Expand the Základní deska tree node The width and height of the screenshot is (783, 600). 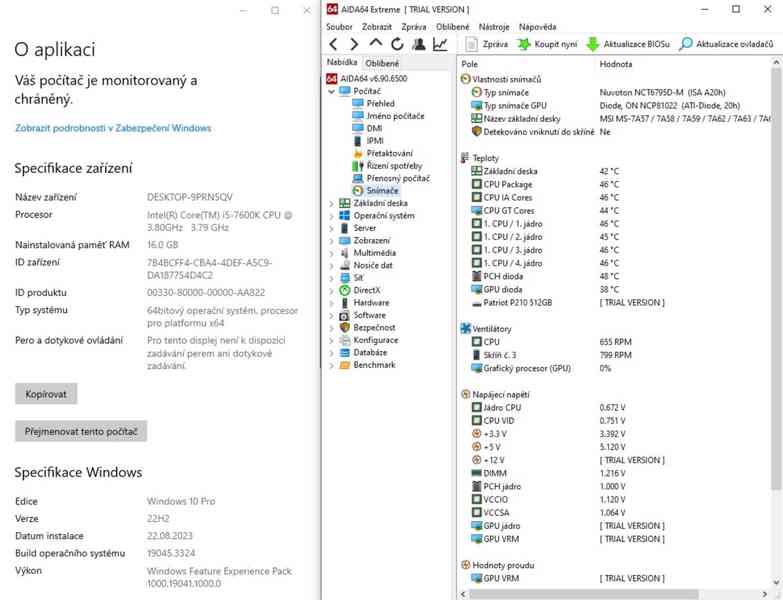(x=332, y=204)
